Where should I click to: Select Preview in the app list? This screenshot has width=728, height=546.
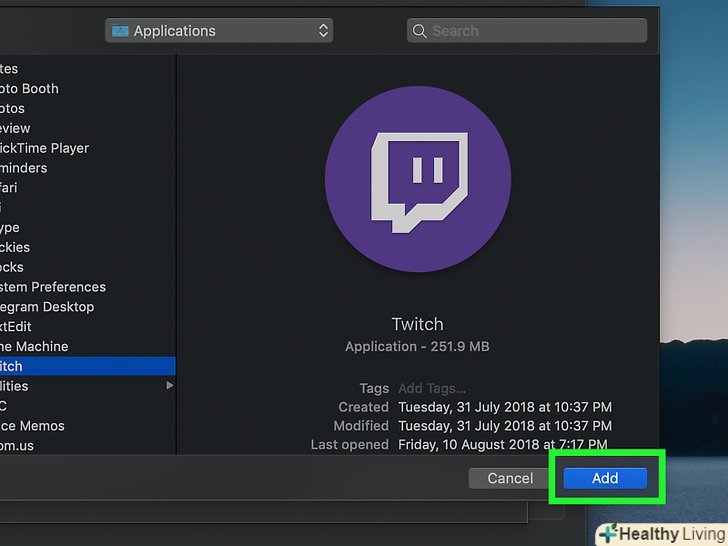point(88,128)
